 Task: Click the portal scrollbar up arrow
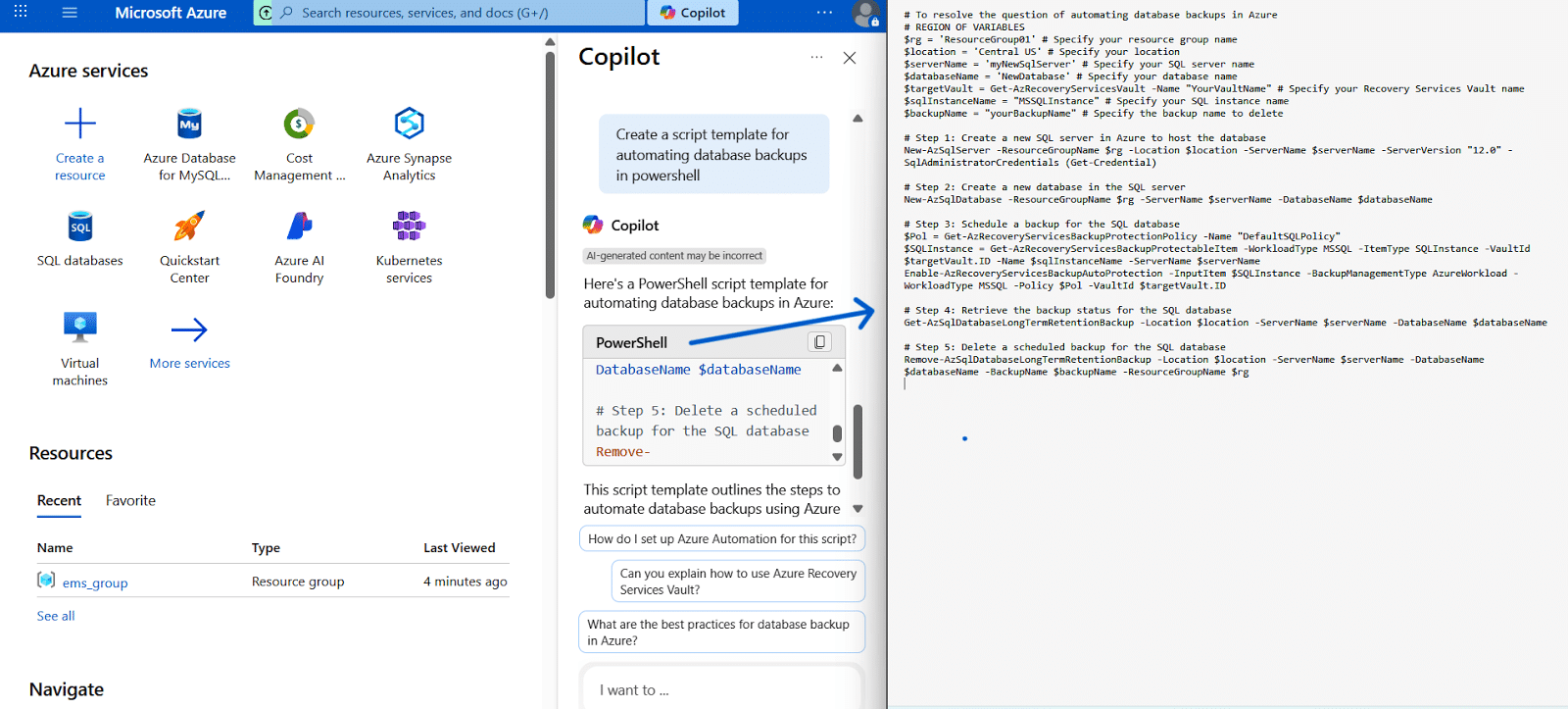(x=550, y=42)
